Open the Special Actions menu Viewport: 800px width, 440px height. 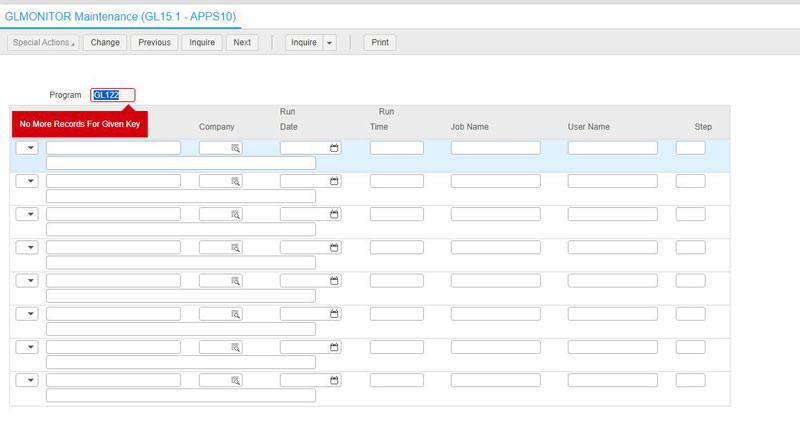click(43, 42)
